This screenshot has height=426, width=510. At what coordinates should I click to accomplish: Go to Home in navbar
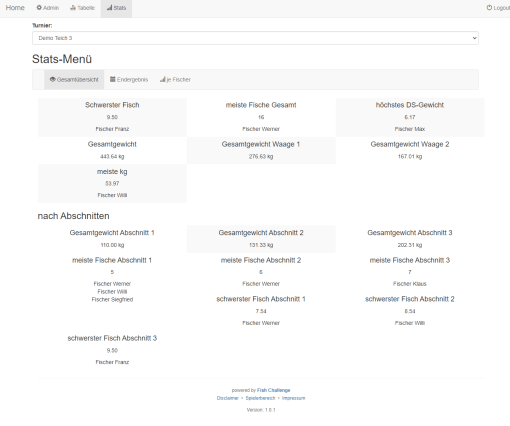[15, 8]
